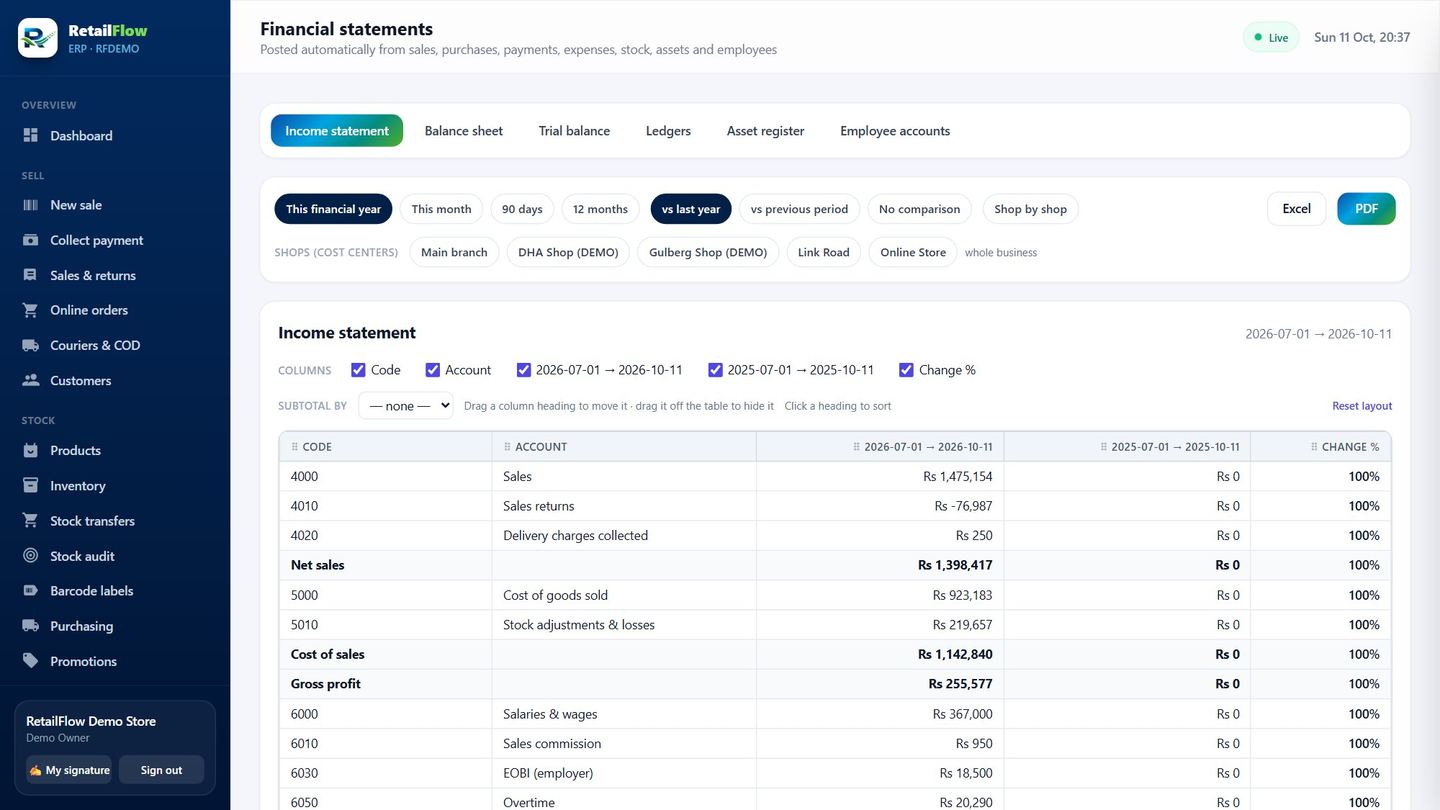Click the Promotions tag icon
Image resolution: width=1440 pixels, height=810 pixels.
click(x=31, y=661)
